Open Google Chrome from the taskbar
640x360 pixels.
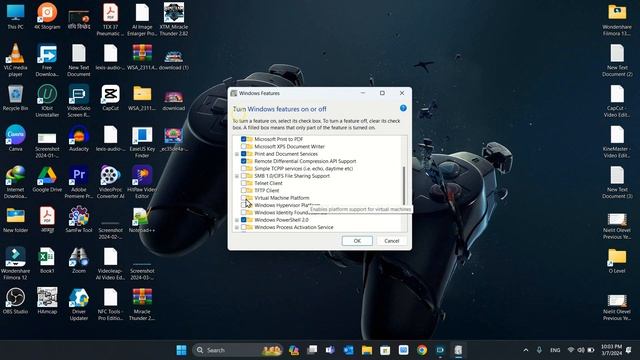(422, 350)
